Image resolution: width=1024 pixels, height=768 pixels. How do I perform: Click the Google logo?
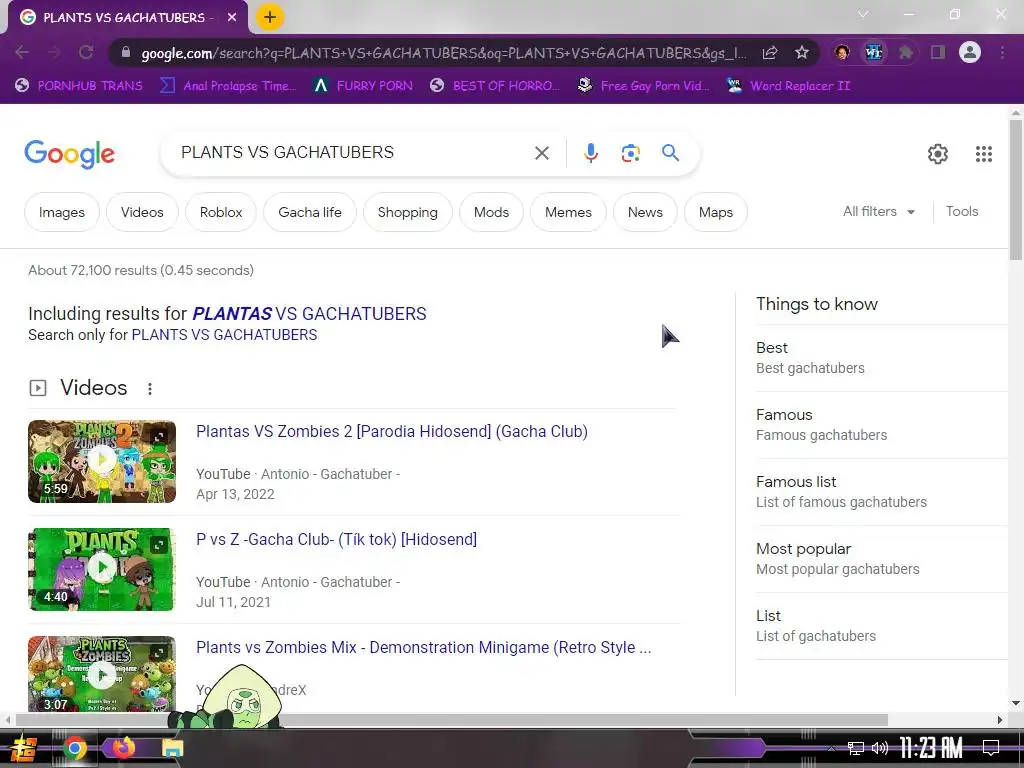69,153
